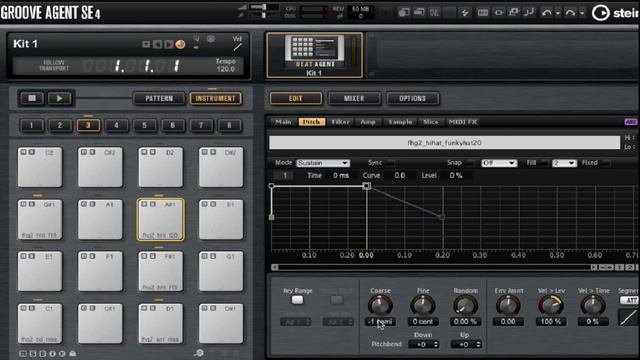Select pad group 1
640x360 pixels.
31,125
